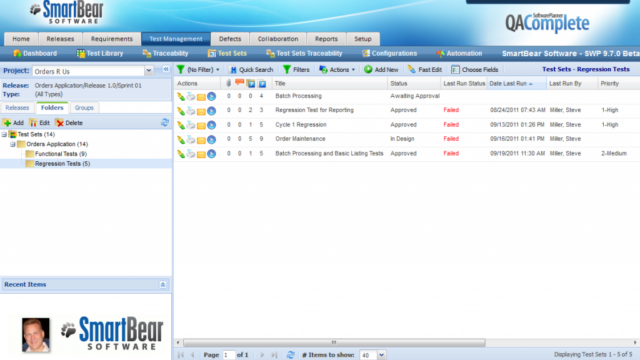The image size is (640, 360).
Task: Delete the selected folder
Action: pyautogui.click(x=69, y=123)
